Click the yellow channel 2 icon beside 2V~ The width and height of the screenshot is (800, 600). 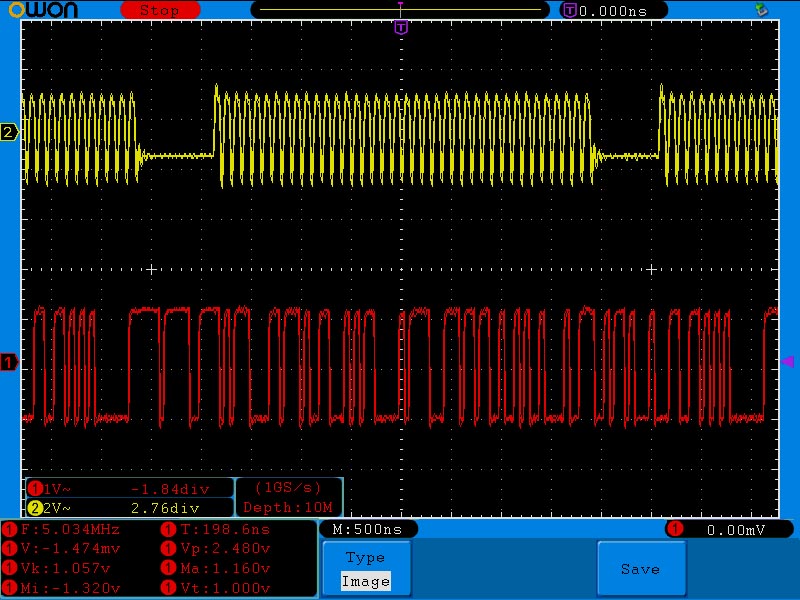(35, 508)
